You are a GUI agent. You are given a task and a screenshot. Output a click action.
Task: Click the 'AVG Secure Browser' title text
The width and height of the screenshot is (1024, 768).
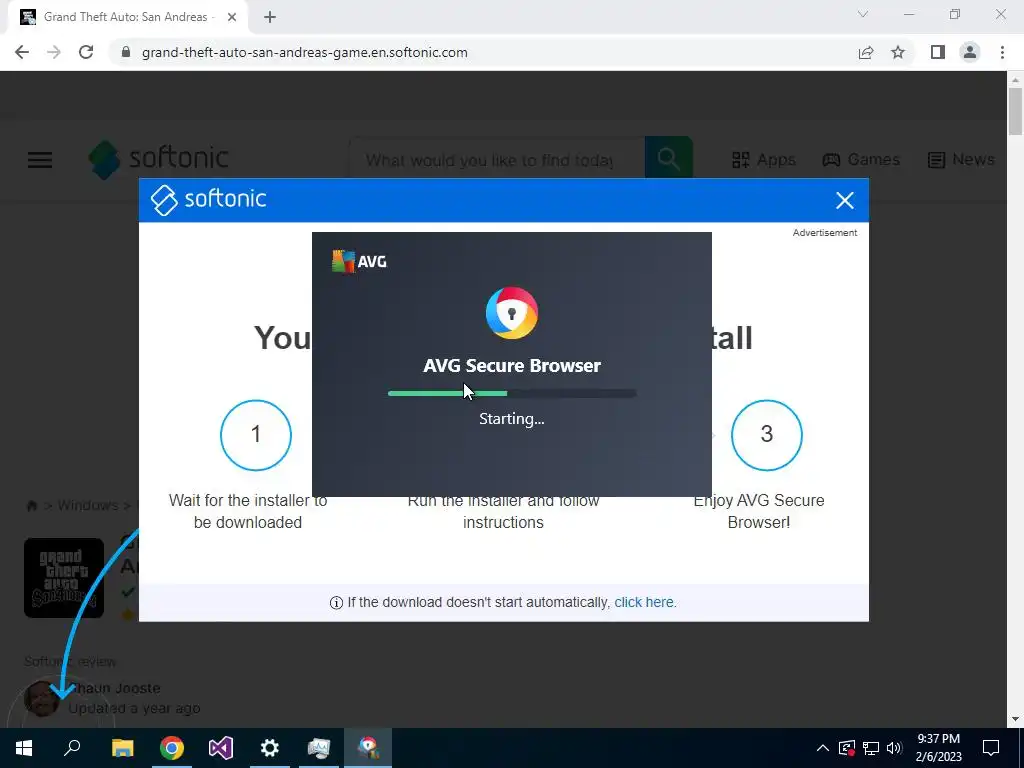(x=512, y=366)
